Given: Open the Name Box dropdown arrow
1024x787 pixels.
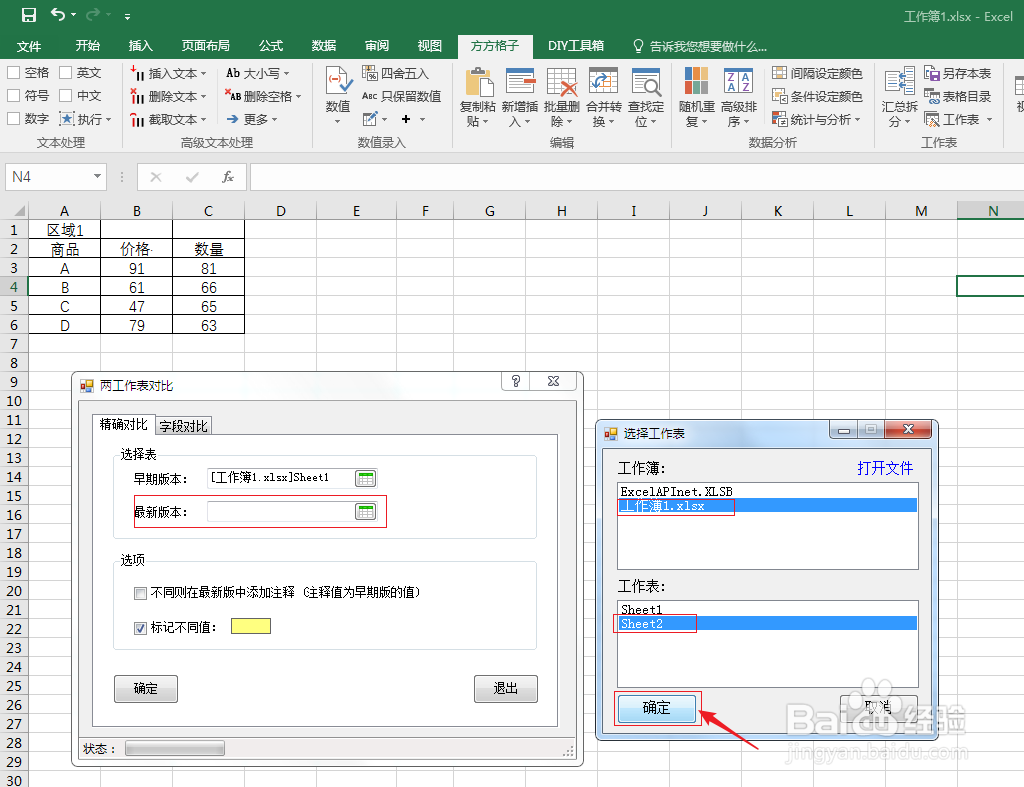Looking at the screenshot, I should point(97,176).
